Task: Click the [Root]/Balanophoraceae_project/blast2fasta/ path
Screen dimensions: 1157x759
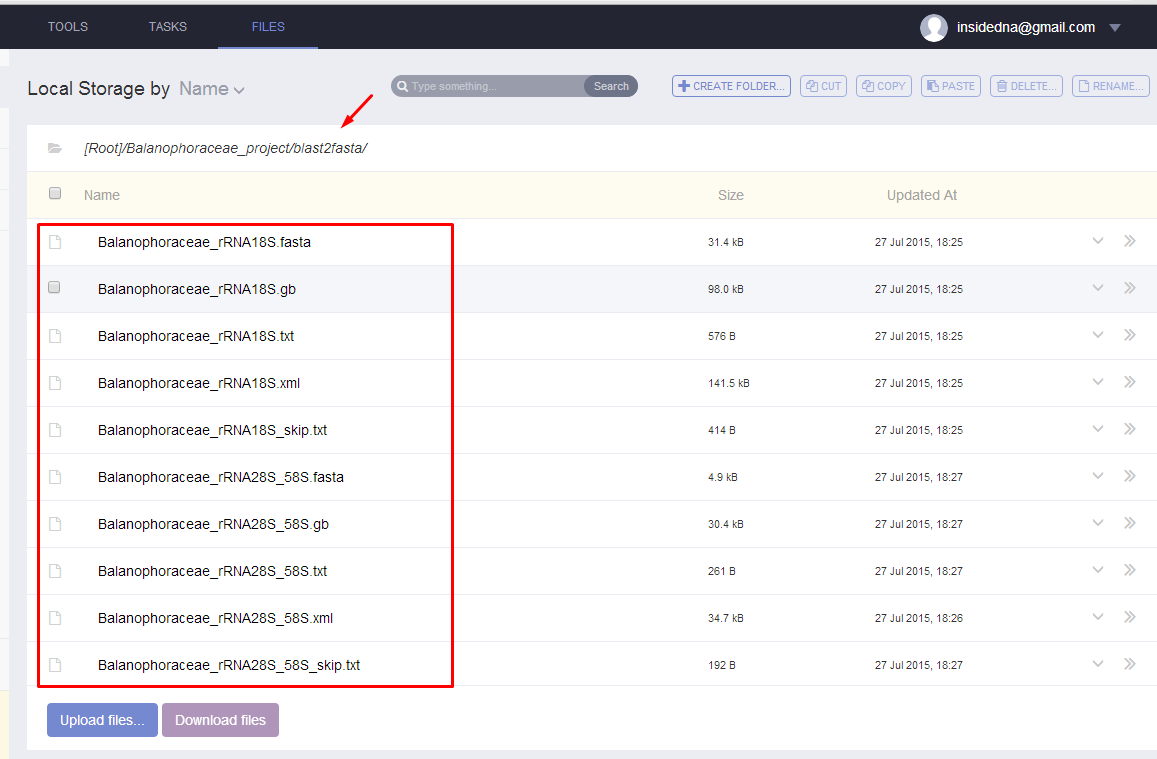Action: tap(226, 148)
